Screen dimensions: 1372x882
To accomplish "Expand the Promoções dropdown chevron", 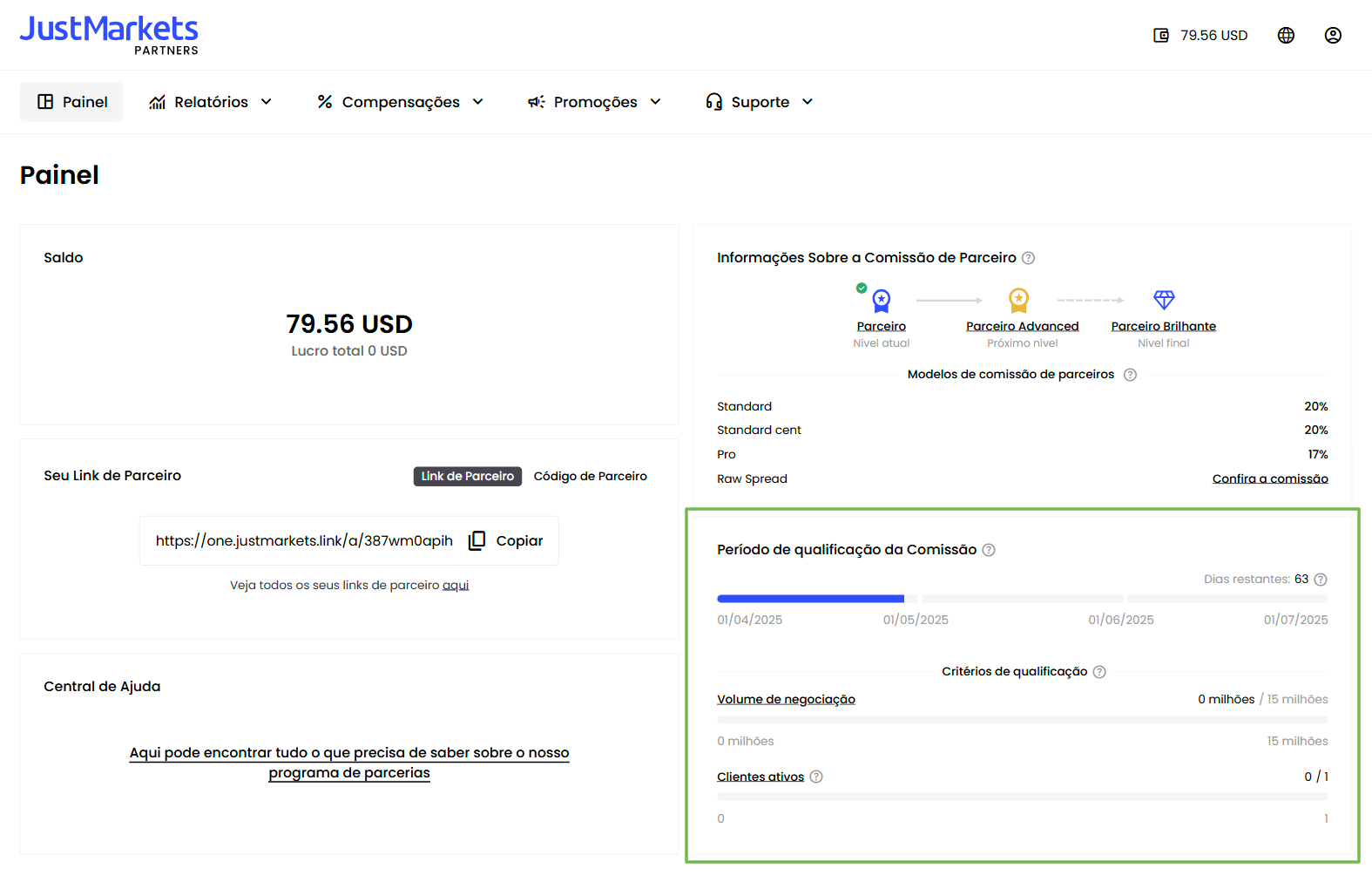I will coord(656,102).
